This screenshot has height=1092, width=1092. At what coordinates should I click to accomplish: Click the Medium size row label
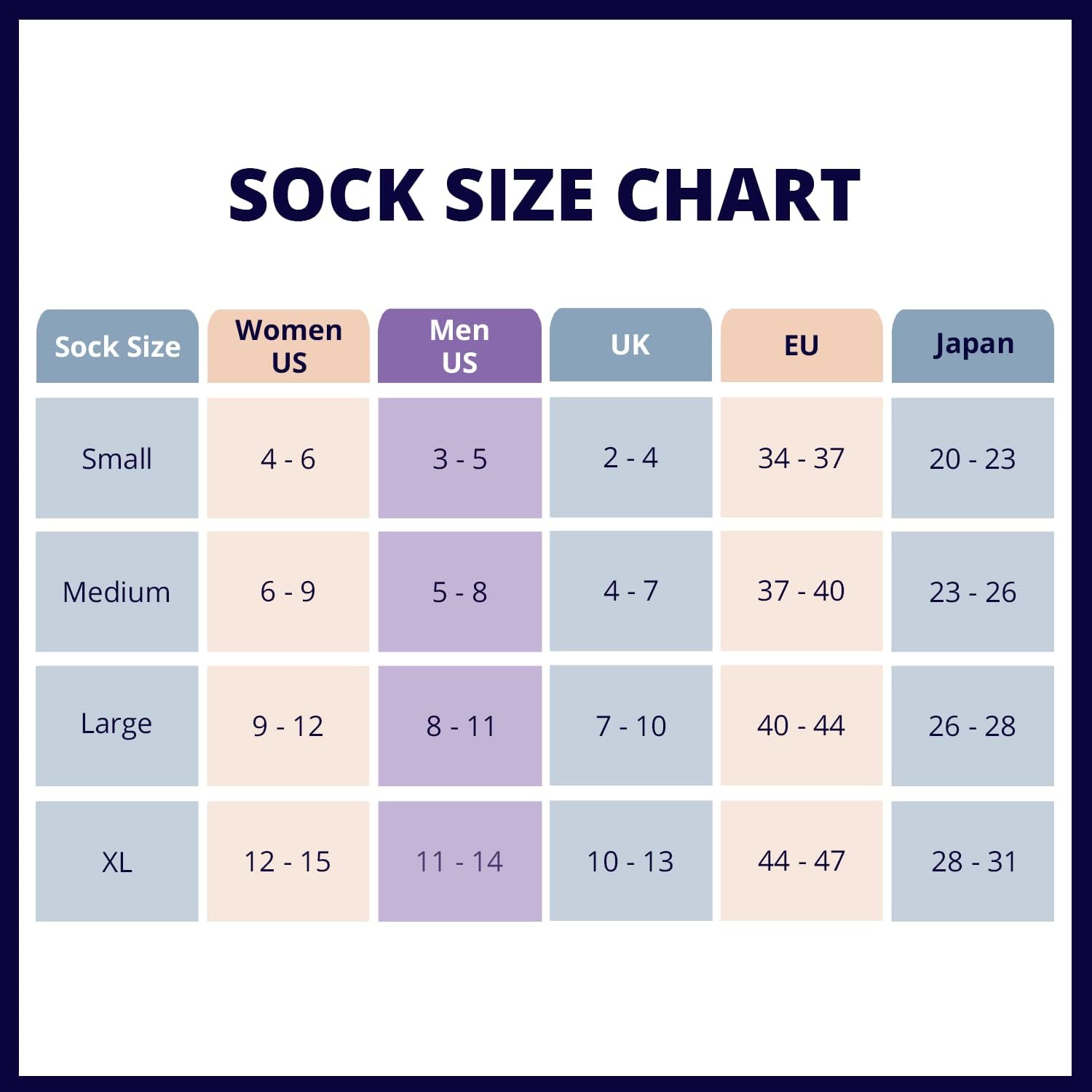[x=117, y=592]
